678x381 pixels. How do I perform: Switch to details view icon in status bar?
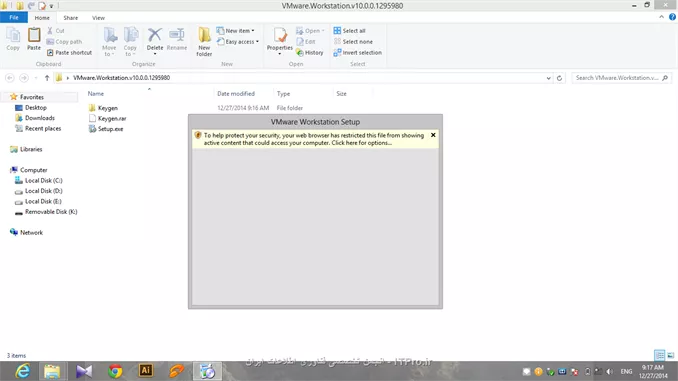pos(659,355)
